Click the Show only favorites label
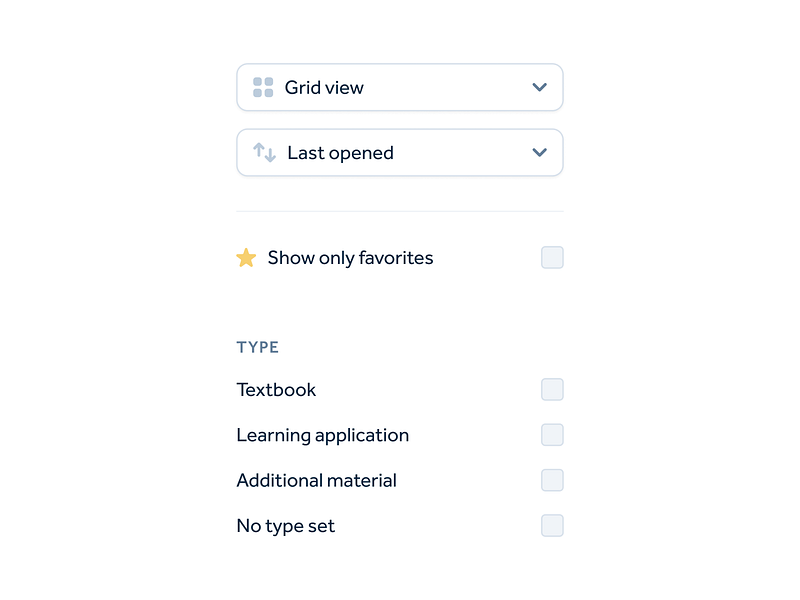 (x=349, y=257)
